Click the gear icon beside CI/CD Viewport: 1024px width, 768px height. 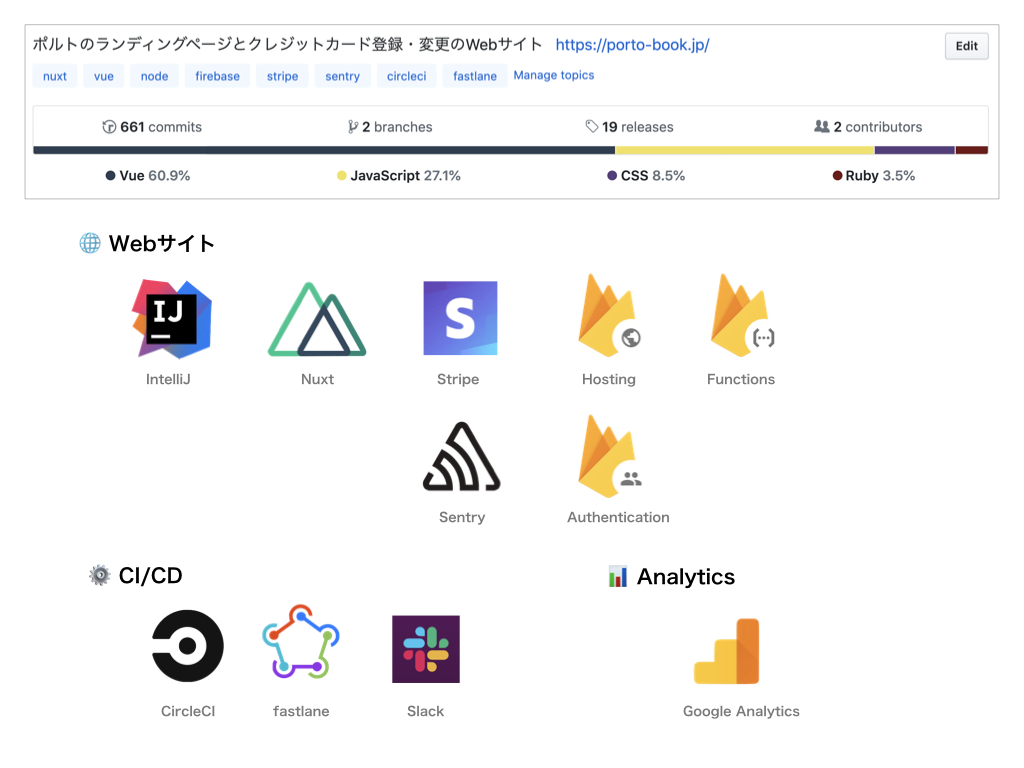(100, 575)
